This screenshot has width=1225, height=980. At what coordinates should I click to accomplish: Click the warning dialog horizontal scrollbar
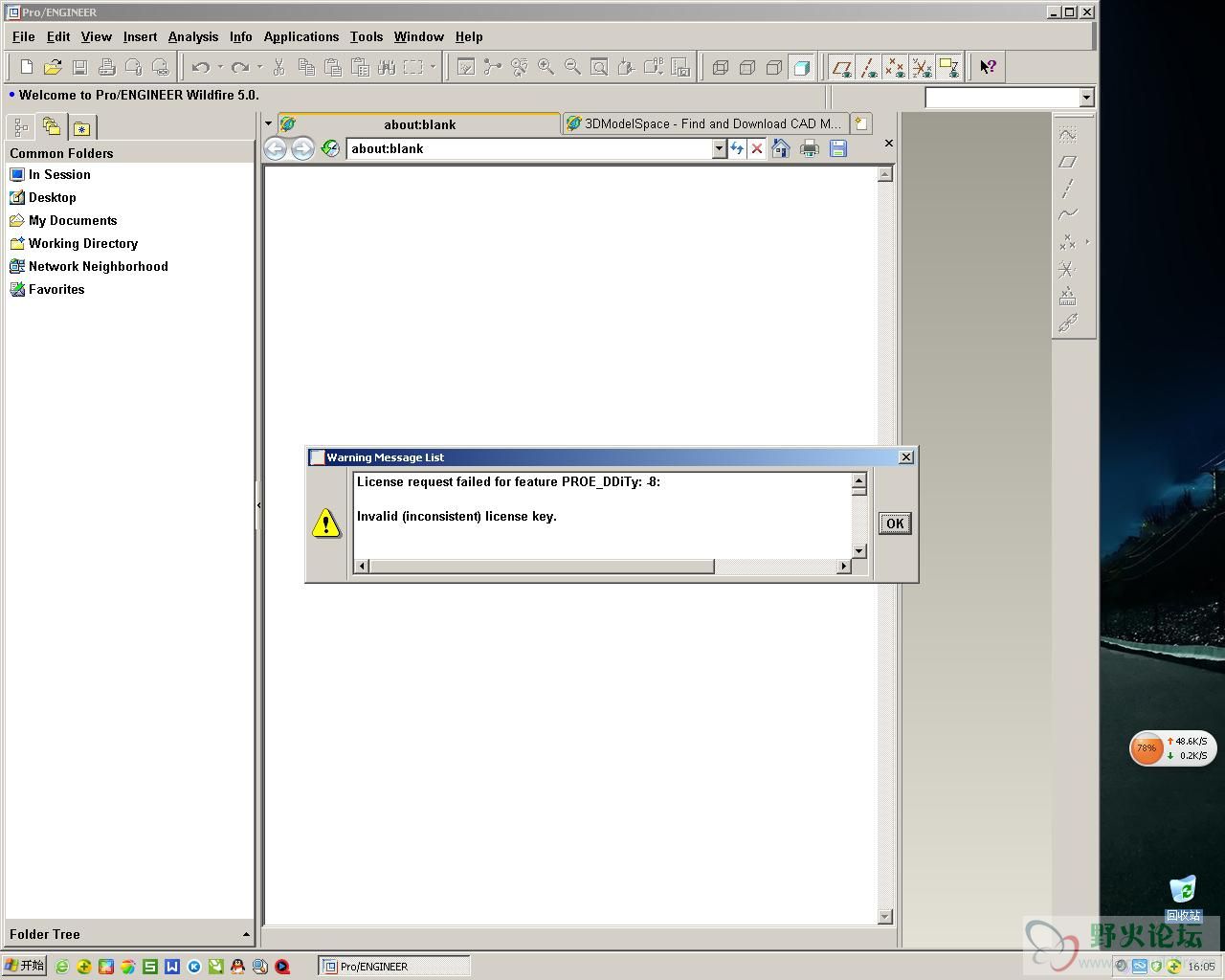coord(543,567)
